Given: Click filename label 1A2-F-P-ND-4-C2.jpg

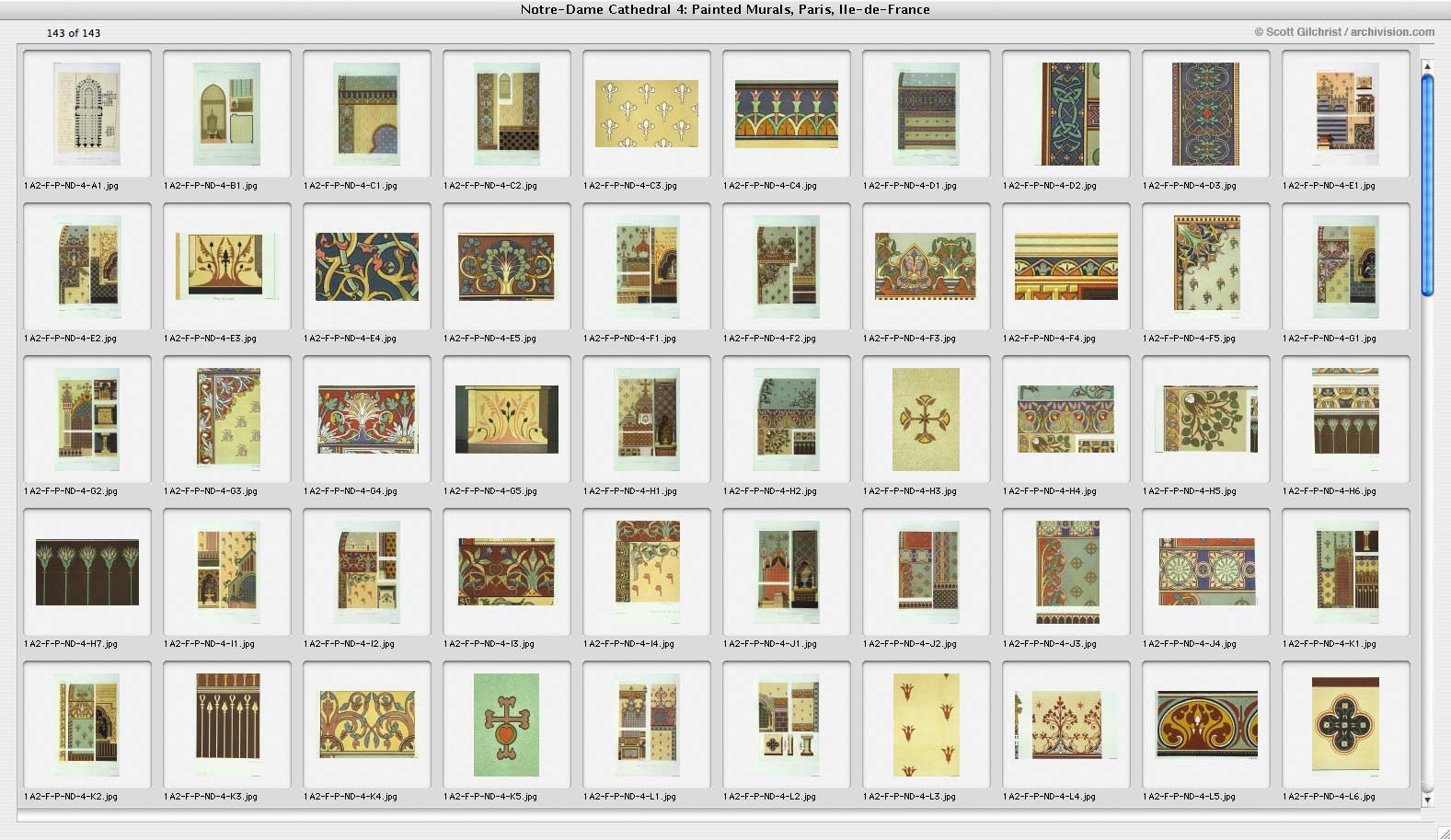Looking at the screenshot, I should (x=490, y=186).
